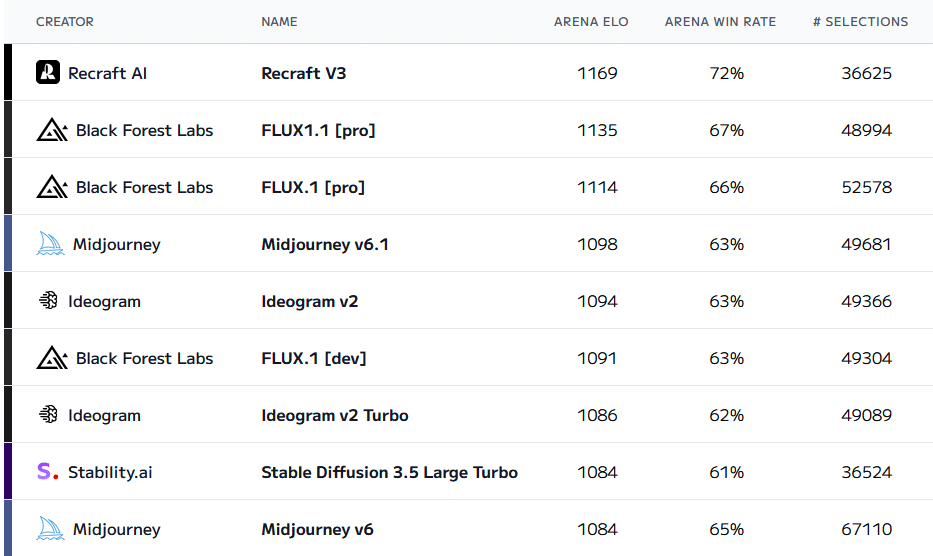933x556 pixels.
Task: Select the Midjourney v6.1 model name
Action: coord(325,245)
